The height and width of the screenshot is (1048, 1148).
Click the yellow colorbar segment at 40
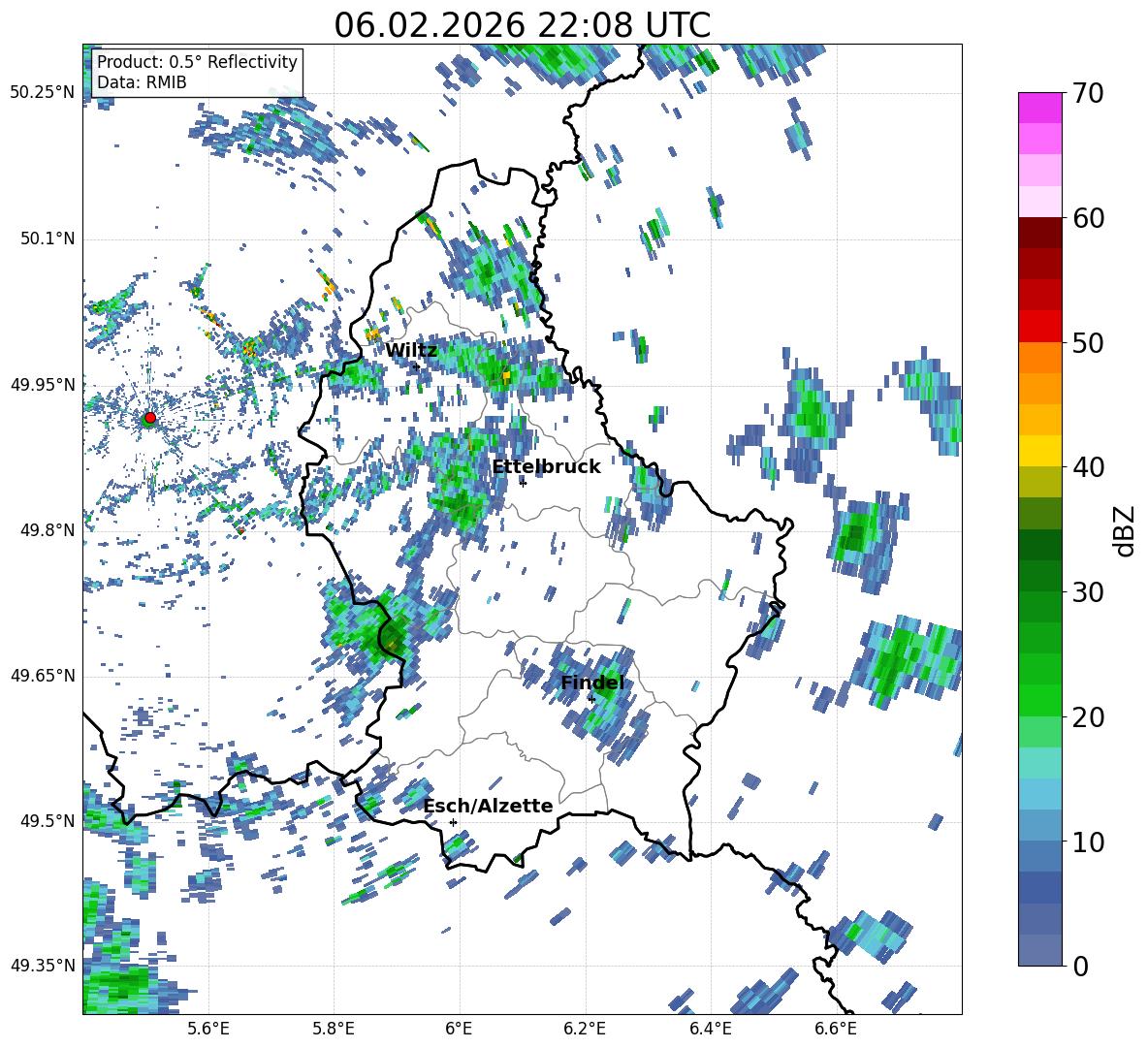coord(1039,451)
